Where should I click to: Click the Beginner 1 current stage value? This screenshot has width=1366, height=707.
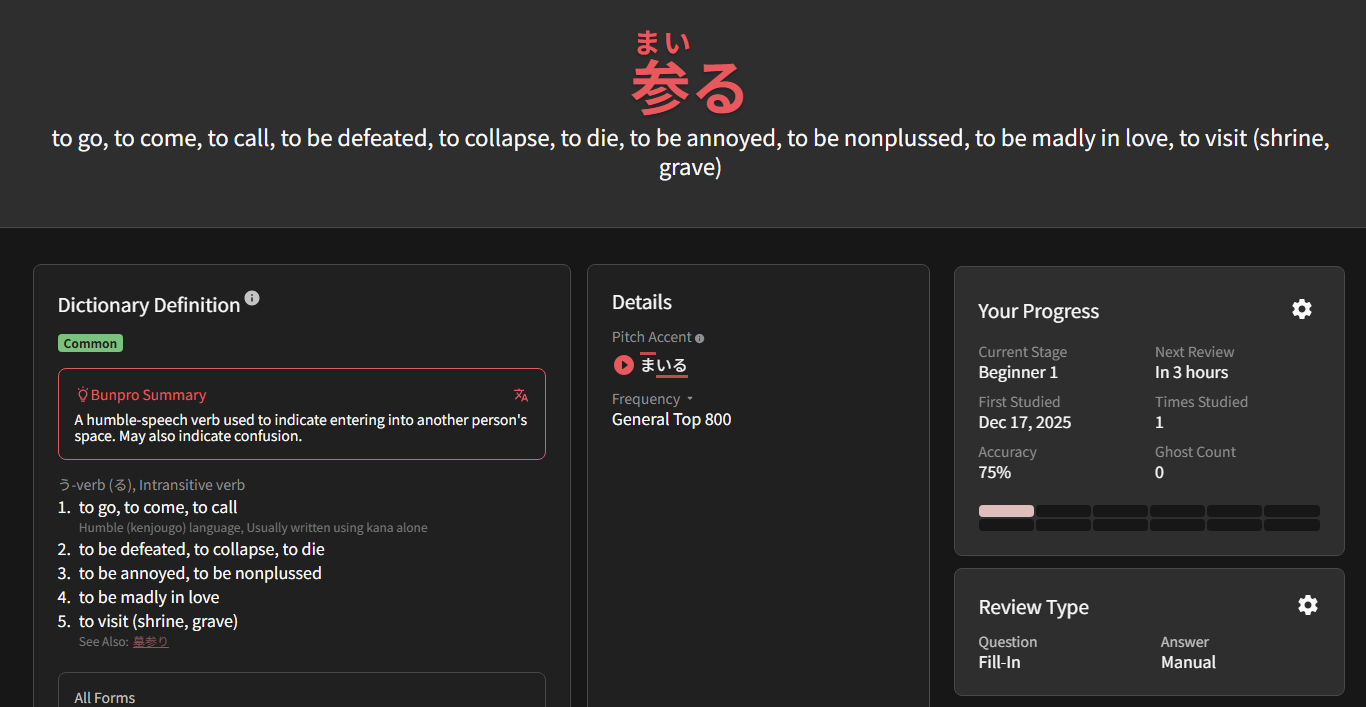click(1018, 373)
